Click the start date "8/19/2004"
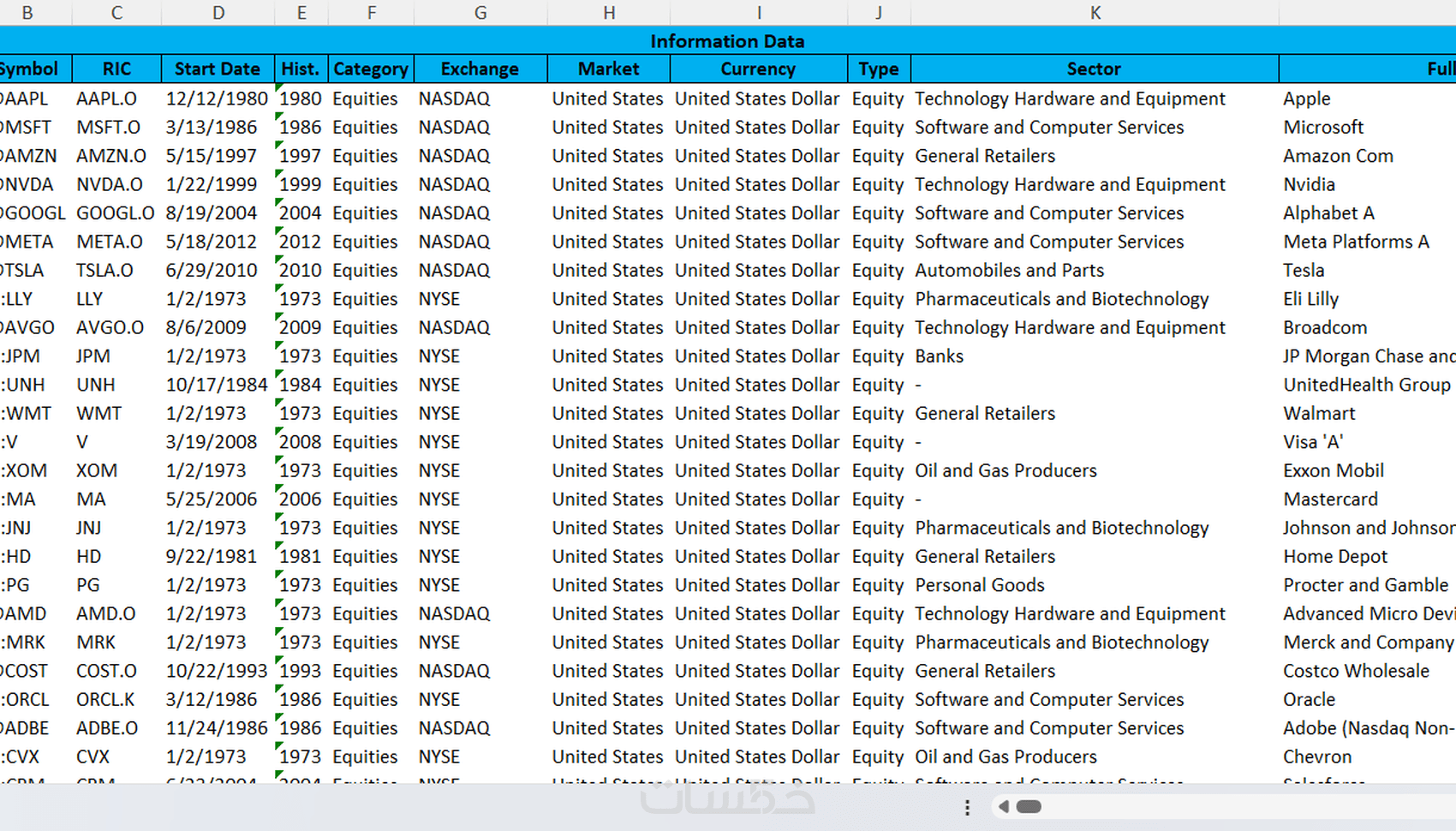1456x831 pixels. [218, 212]
